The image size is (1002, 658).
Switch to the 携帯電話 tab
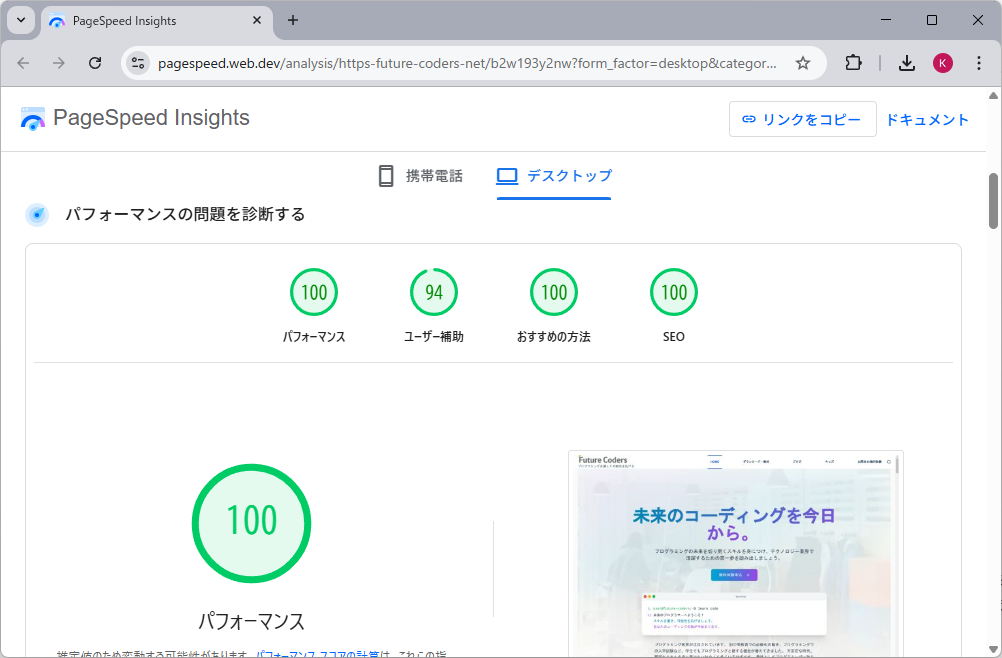click(420, 176)
